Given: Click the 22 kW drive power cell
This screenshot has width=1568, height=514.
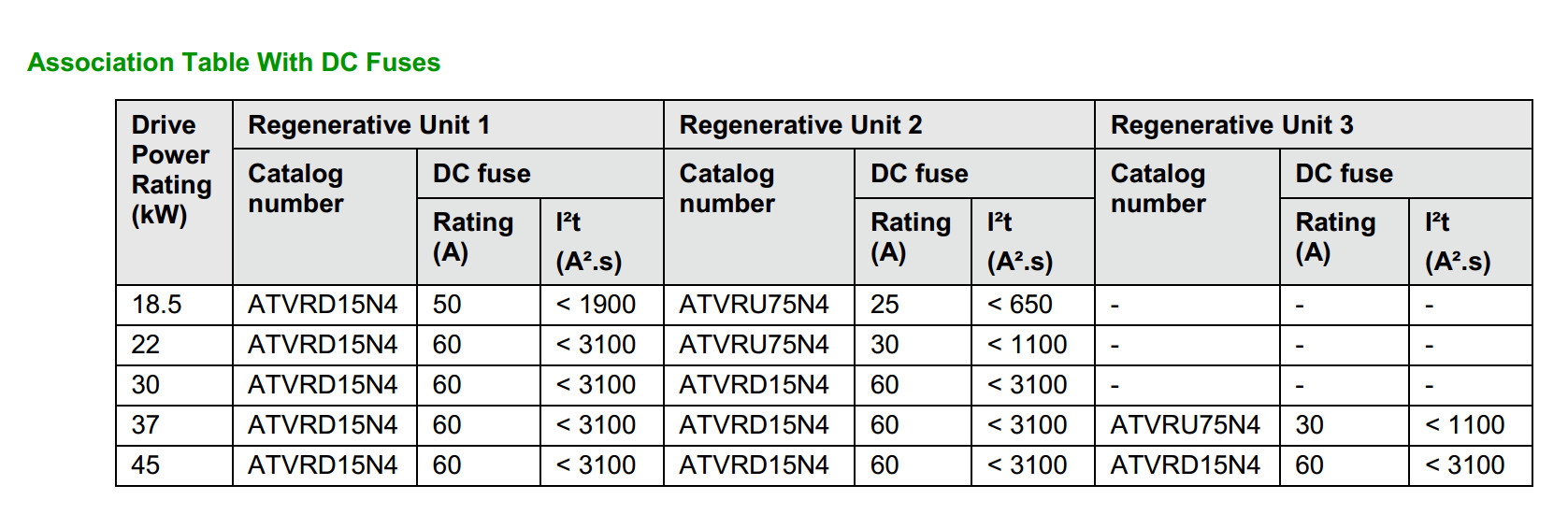Looking at the screenshot, I should tap(174, 345).
